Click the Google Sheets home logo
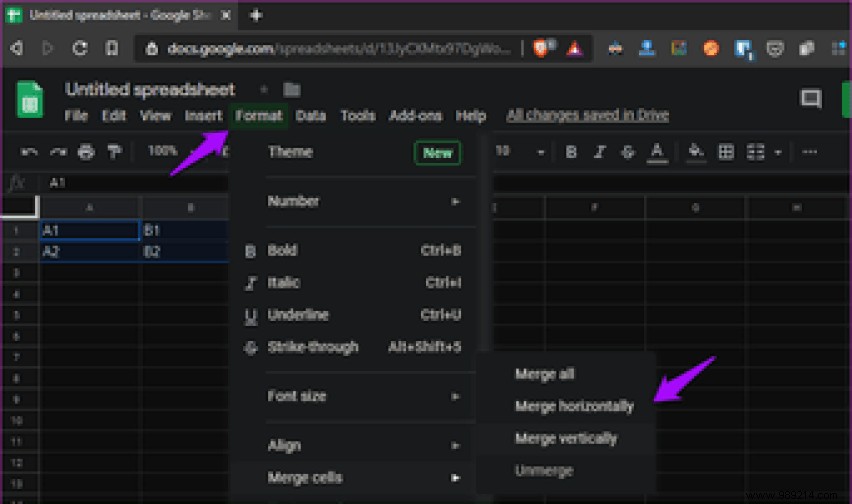Screen dimensions: 852x504 coord(30,99)
